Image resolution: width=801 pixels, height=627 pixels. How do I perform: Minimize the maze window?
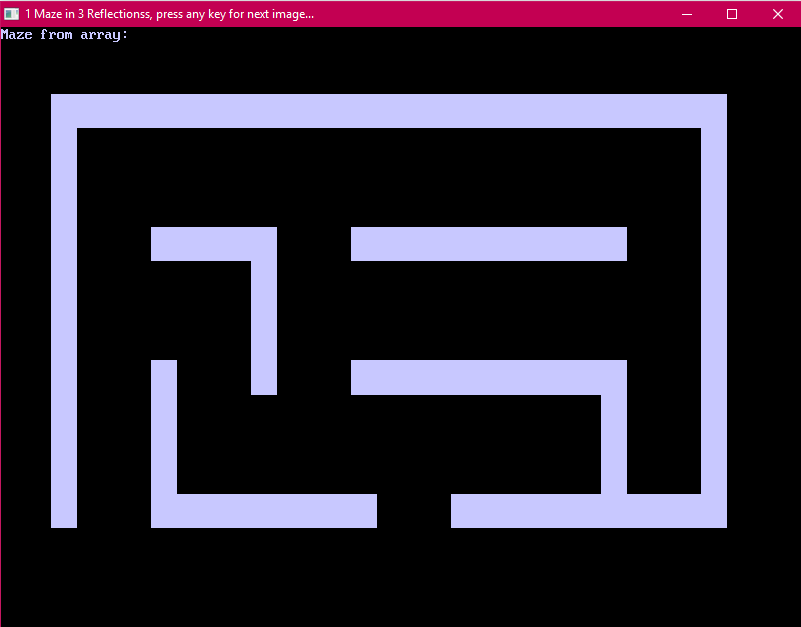(687, 14)
